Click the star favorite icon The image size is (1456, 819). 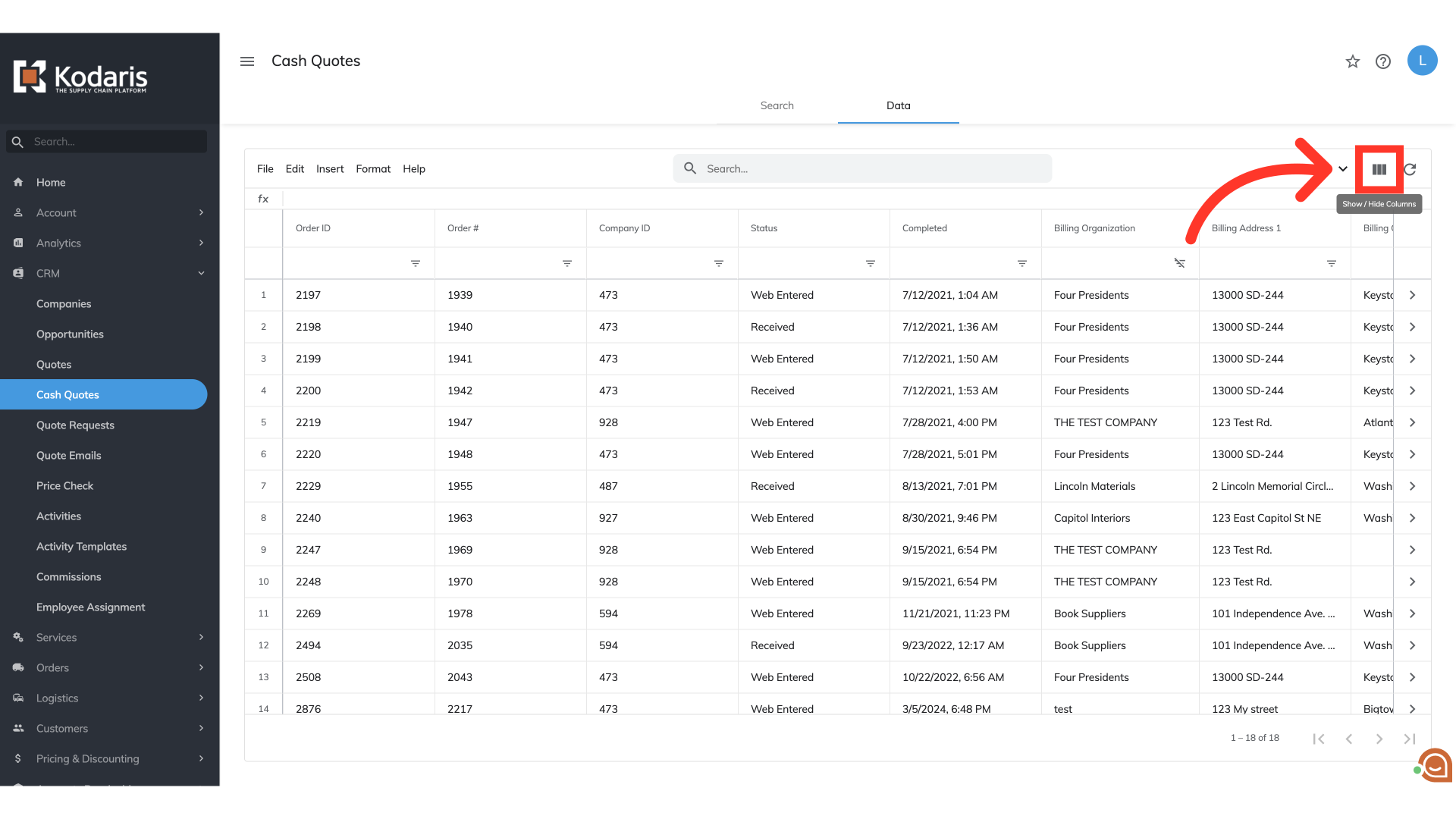1353,61
